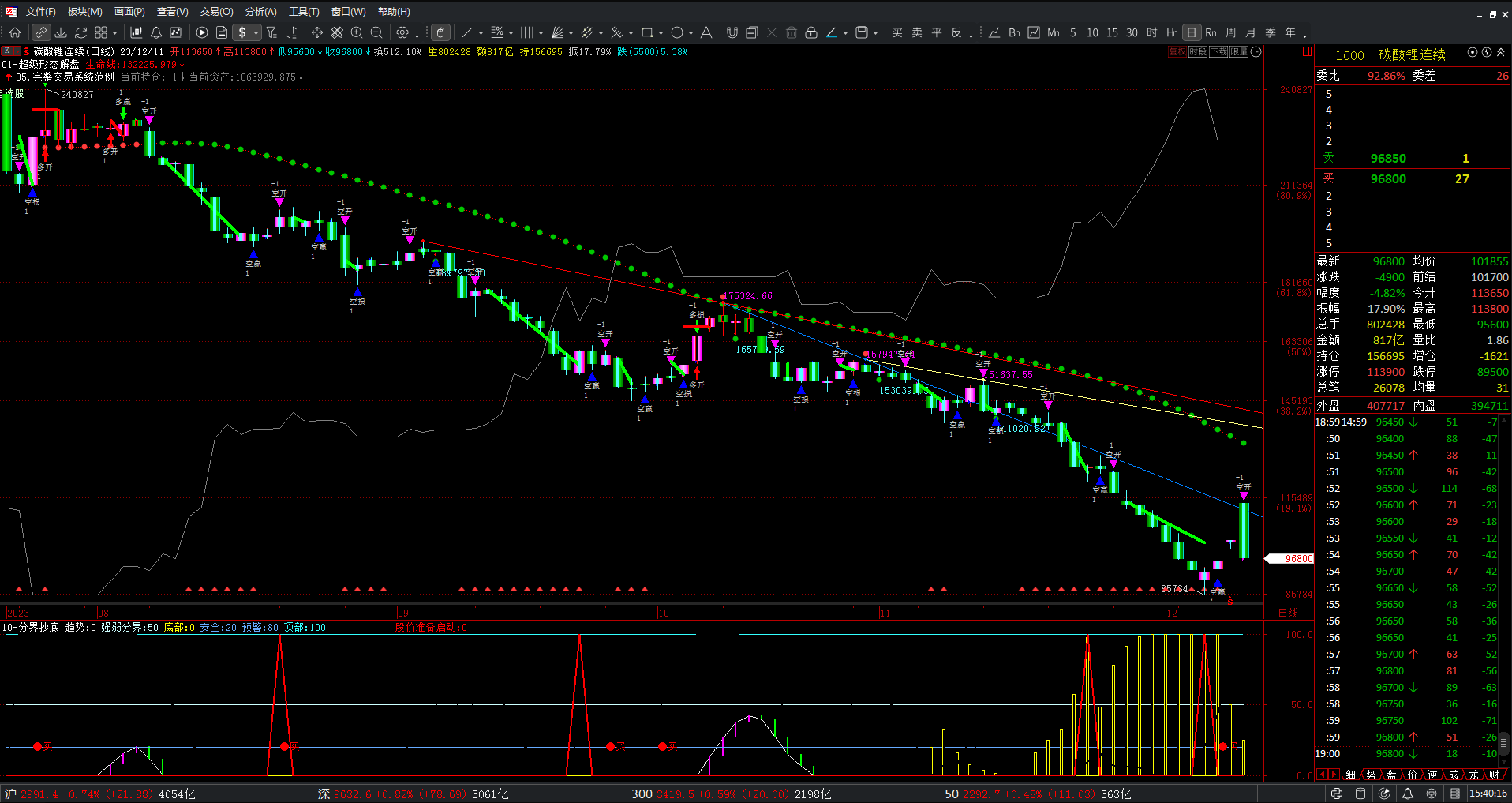Select the ellipse drawing tool

[677, 32]
